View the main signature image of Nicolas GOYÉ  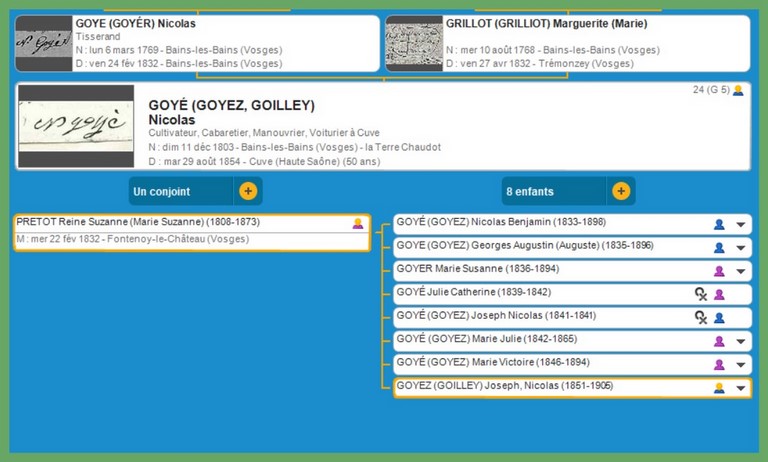[x=76, y=125]
